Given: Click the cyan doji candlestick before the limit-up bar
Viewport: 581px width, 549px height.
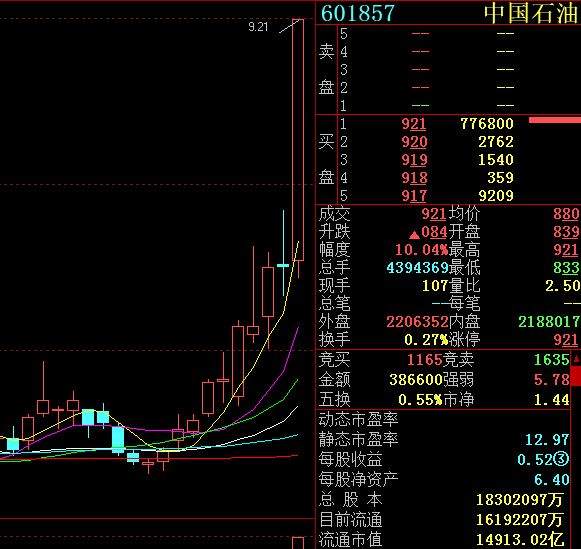Looking at the screenshot, I should click(283, 265).
